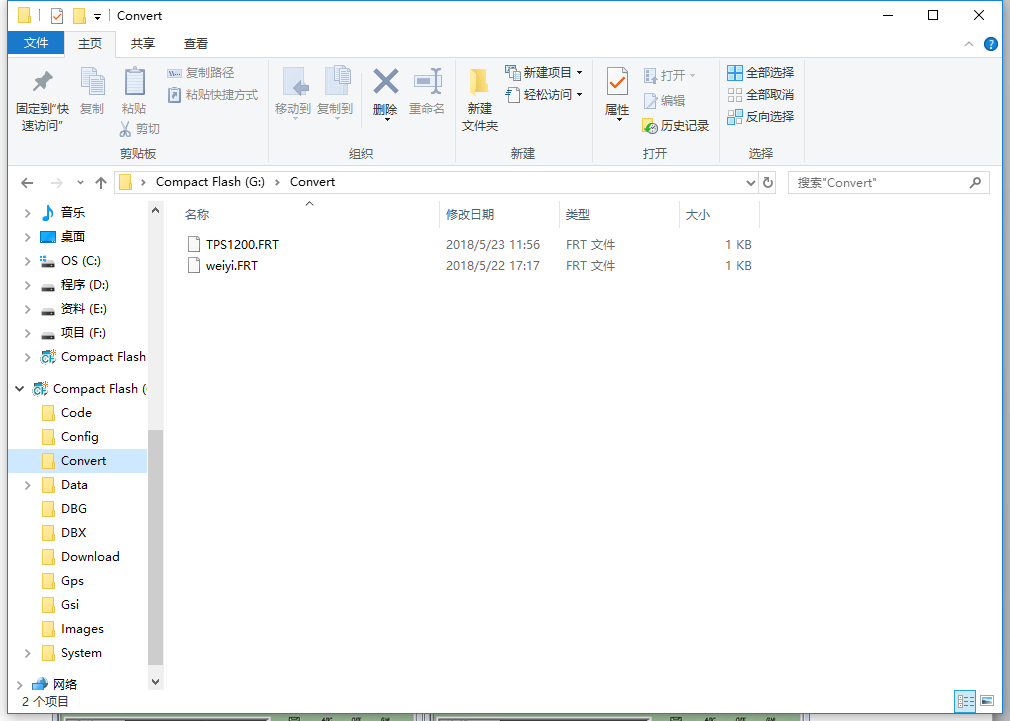1010x721 pixels.
Task: Open Quick Access Toolbar customize dropdown
Action: (97, 16)
